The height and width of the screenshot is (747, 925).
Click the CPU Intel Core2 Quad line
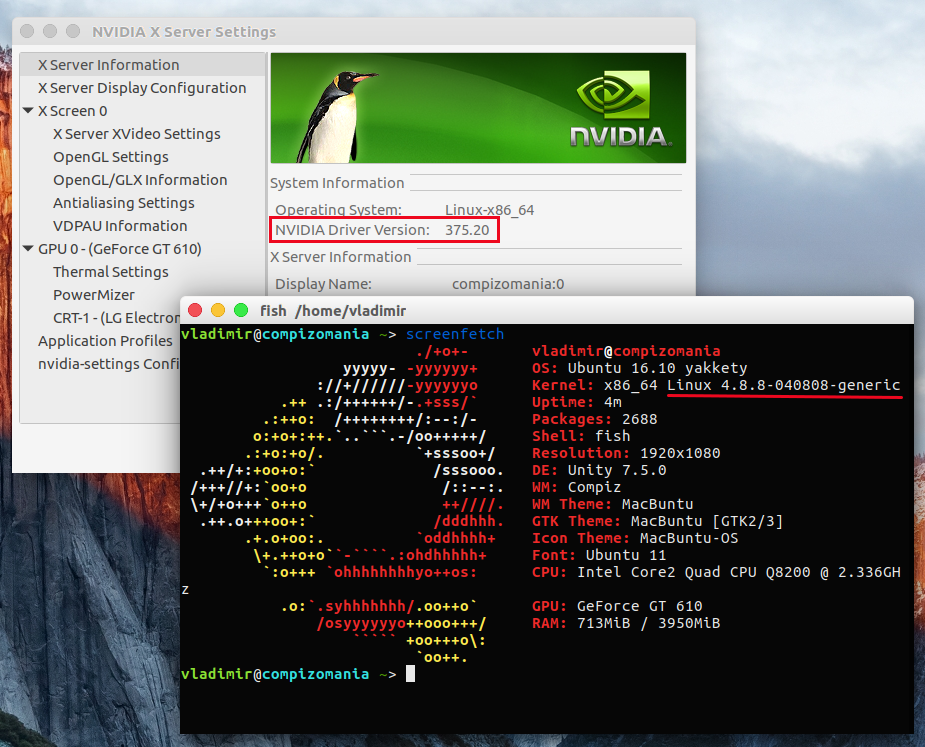pos(716,572)
